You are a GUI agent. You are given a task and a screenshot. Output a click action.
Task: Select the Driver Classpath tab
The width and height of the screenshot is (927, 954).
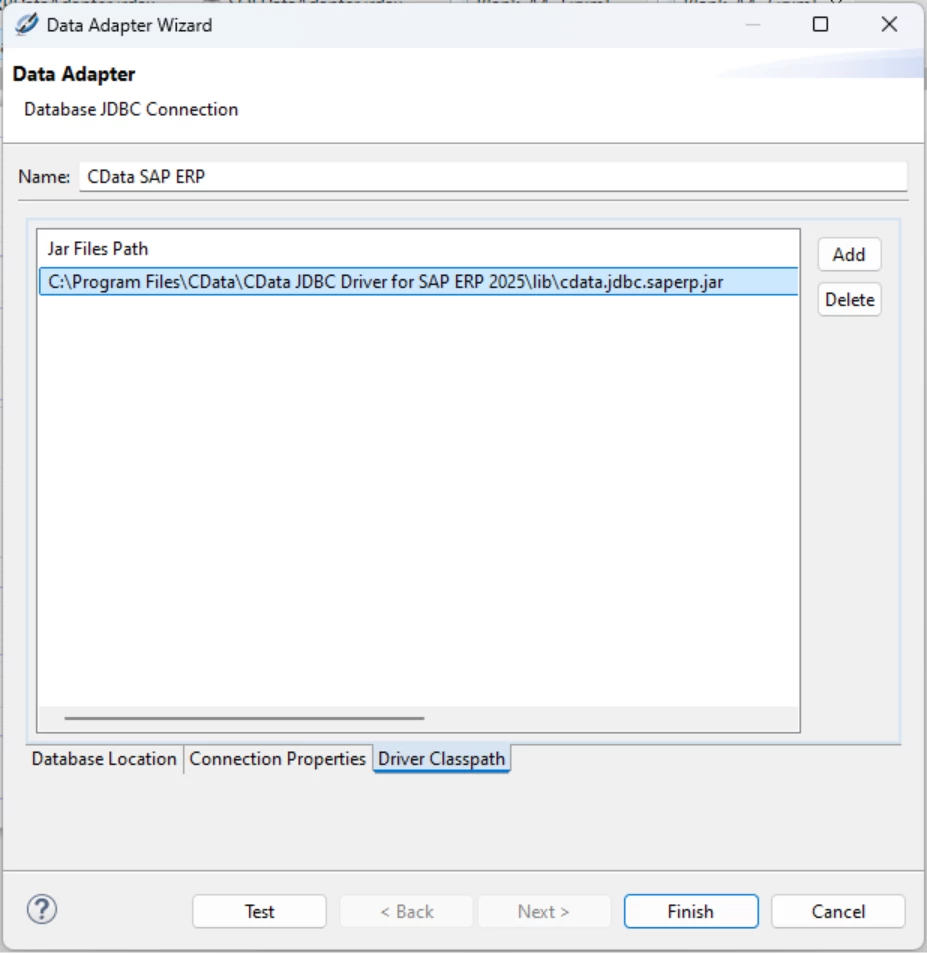[x=442, y=759]
